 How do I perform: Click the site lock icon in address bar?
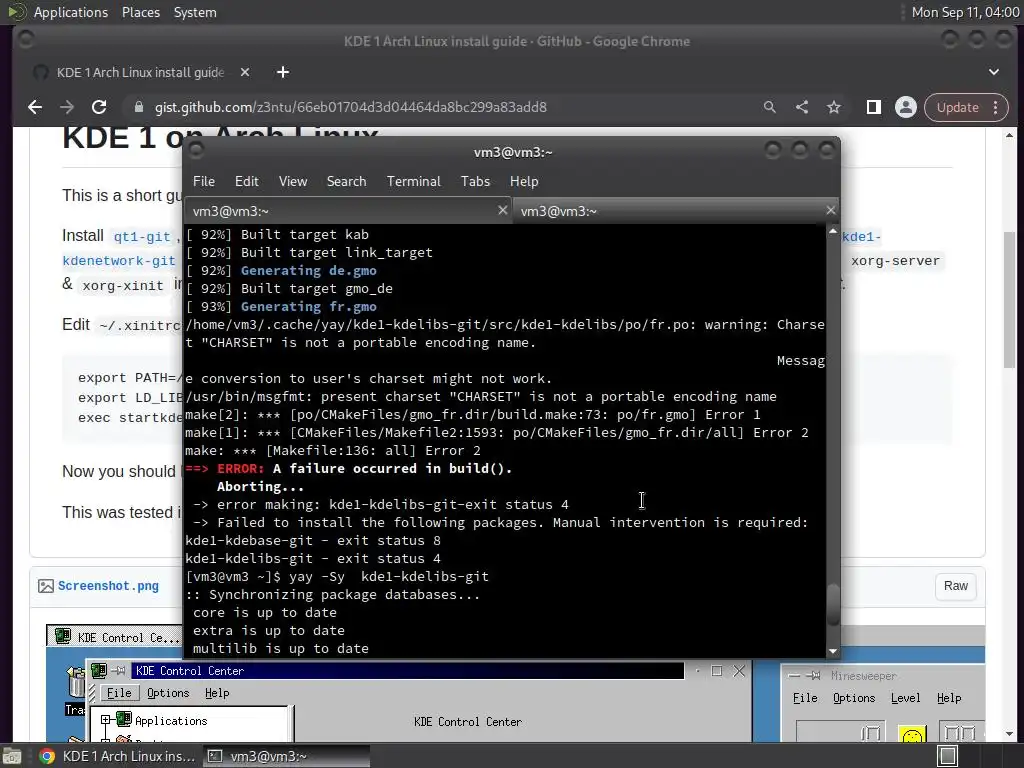pyautogui.click(x=138, y=107)
